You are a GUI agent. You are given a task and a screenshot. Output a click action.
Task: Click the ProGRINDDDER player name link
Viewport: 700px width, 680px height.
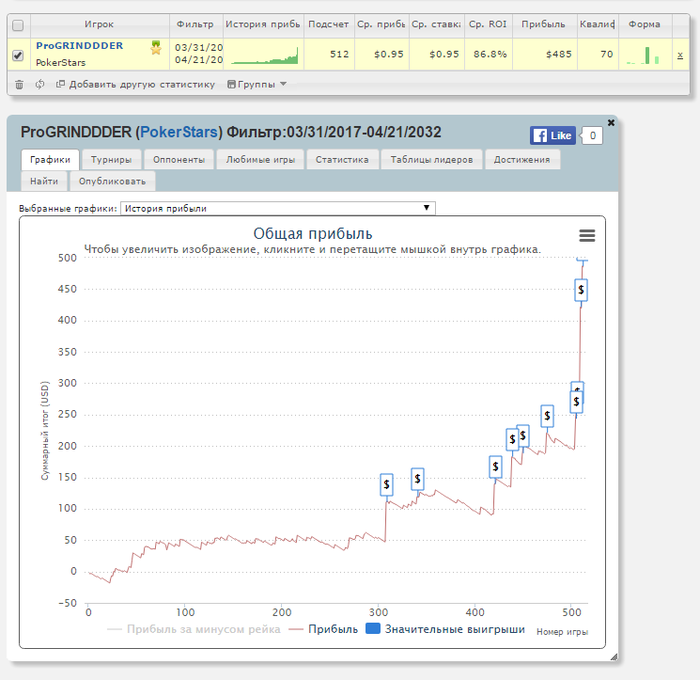tap(79, 46)
